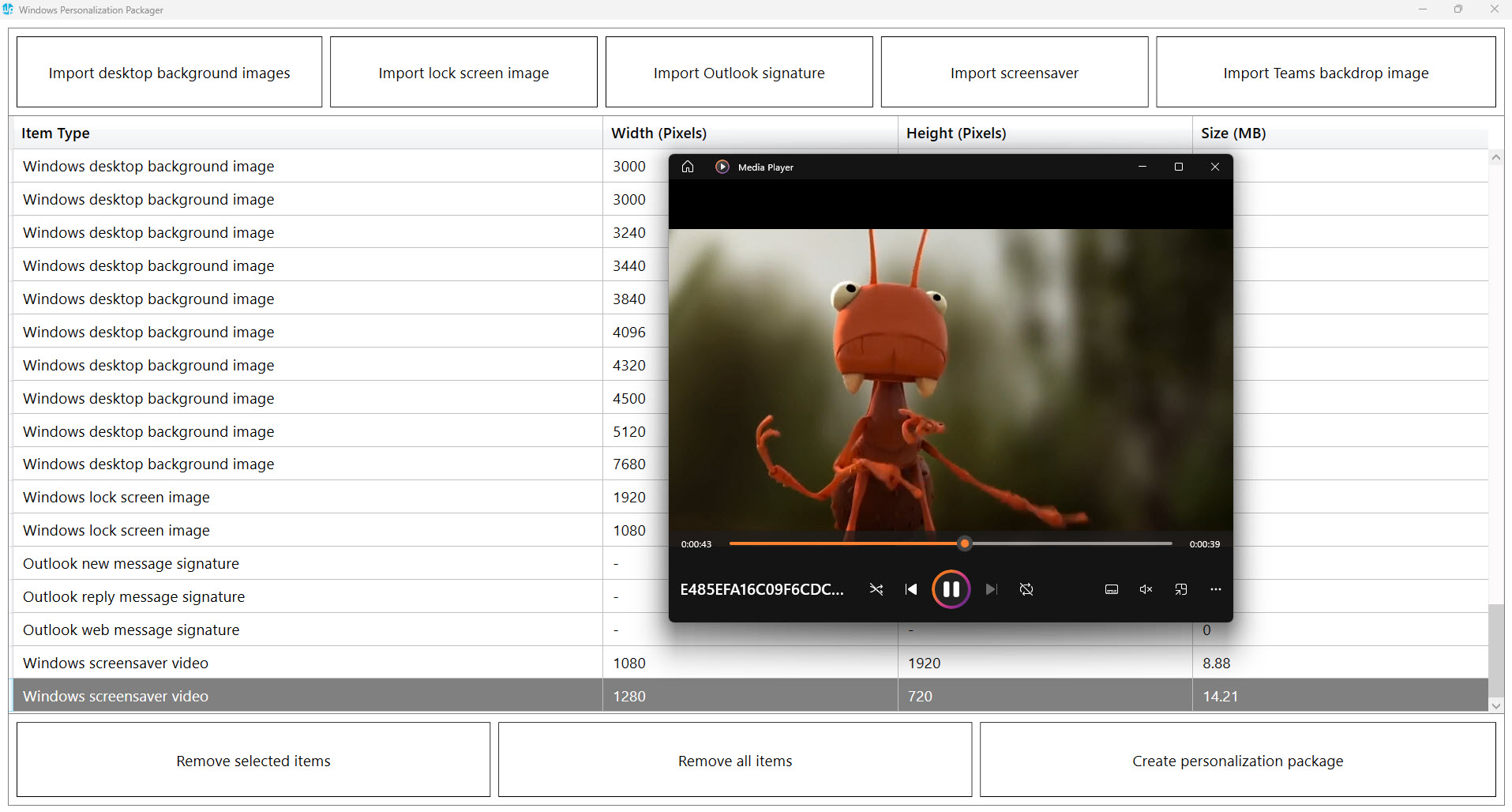Click the 720 height cell

[x=1045, y=696]
